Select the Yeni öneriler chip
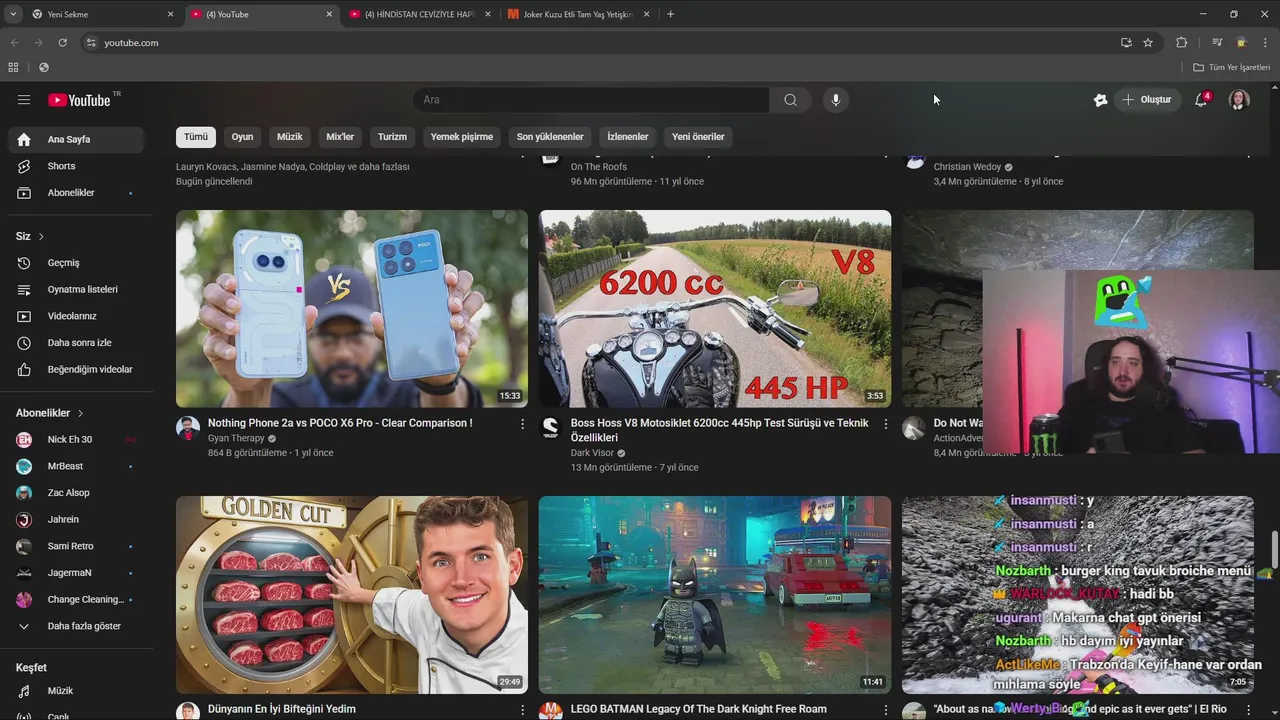Screen dimensions: 1280x720 tap(698, 137)
